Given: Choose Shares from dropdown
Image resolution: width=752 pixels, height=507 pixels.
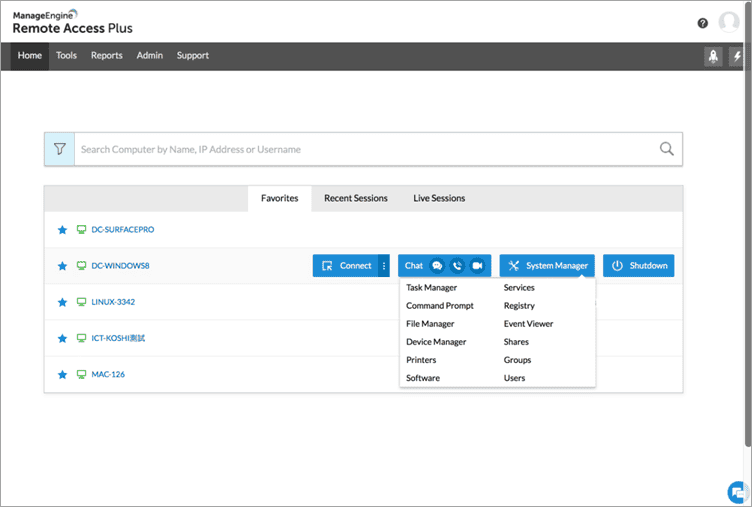Looking at the screenshot, I should [516, 342].
